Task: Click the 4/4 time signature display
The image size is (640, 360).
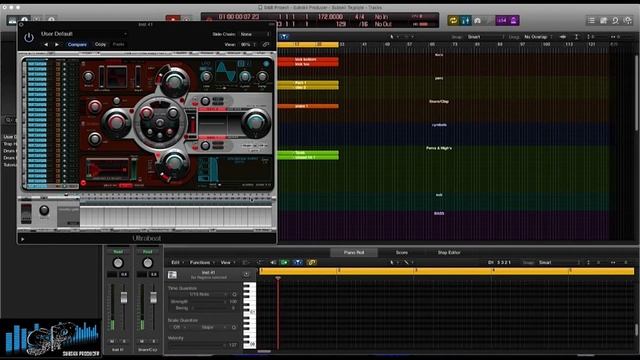Action: coord(360,17)
